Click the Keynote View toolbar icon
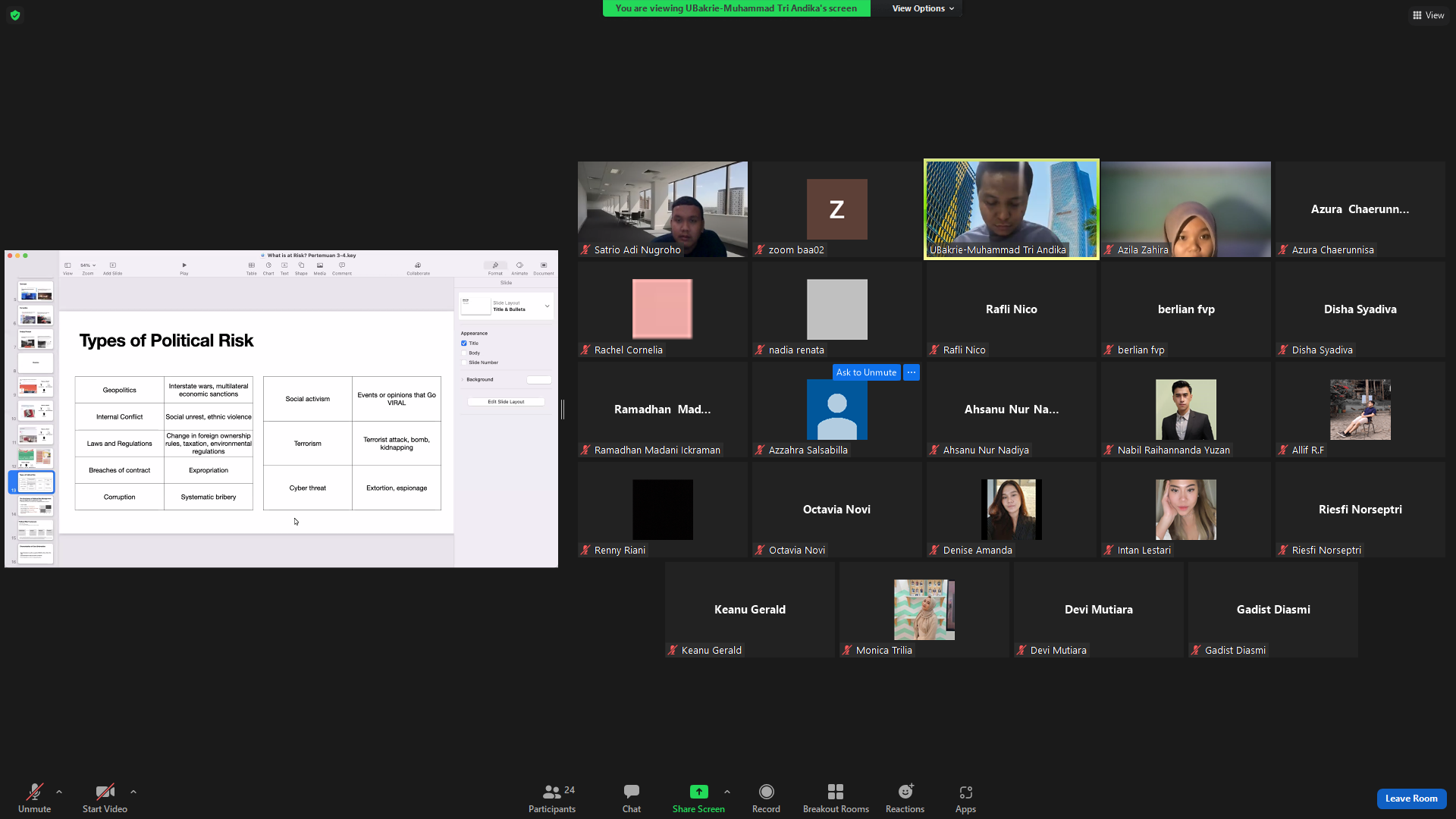 tap(67, 265)
